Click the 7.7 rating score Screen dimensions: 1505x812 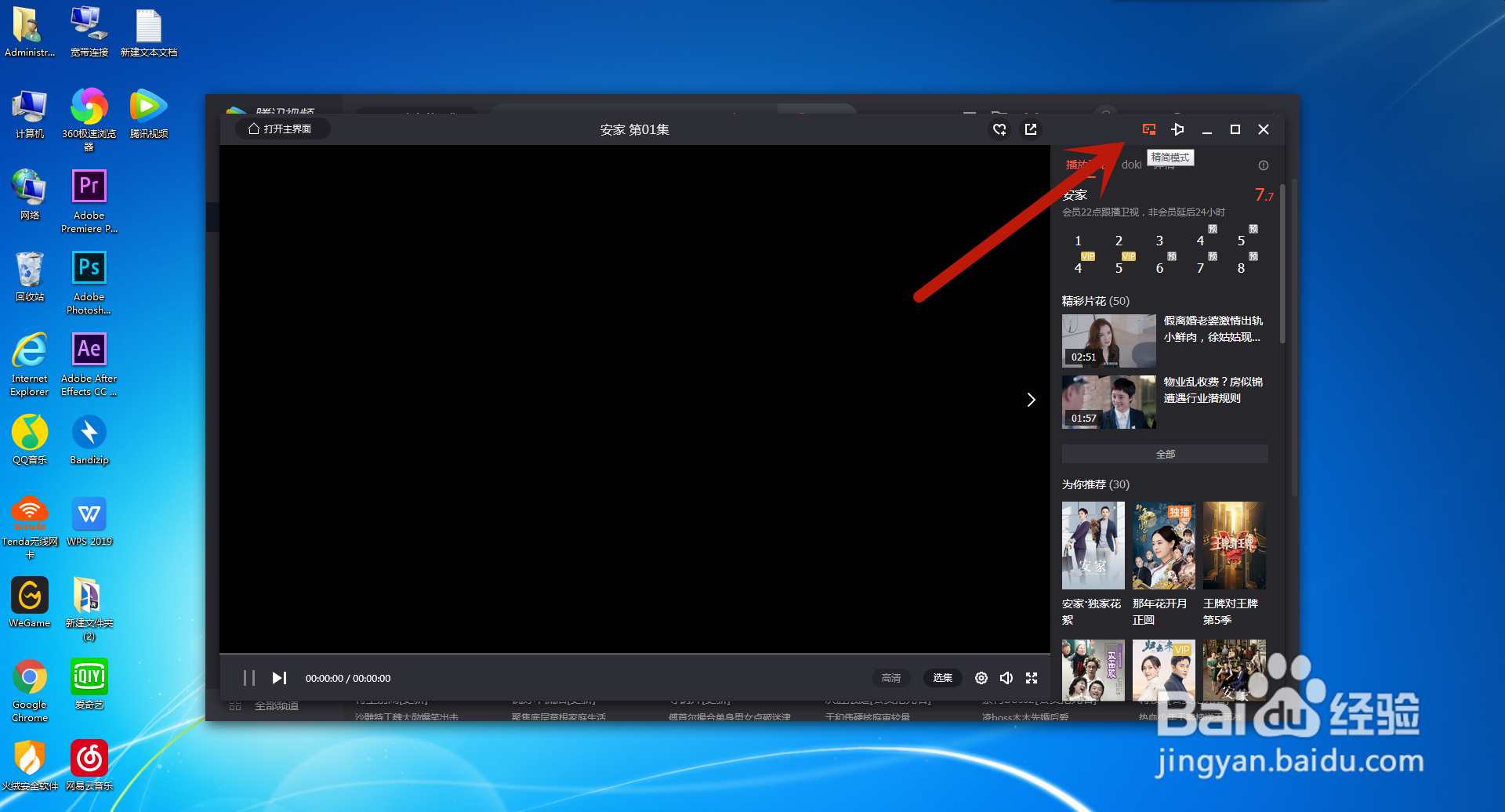tap(1264, 194)
